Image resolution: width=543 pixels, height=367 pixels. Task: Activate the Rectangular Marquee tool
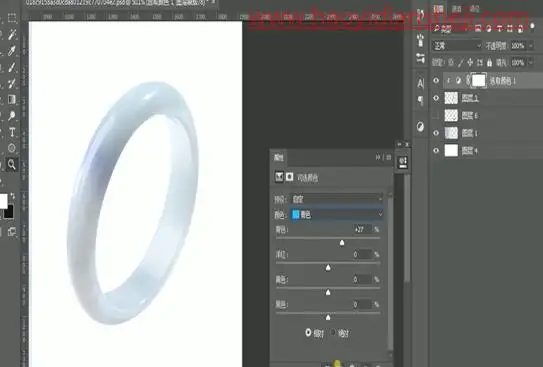(12, 18)
